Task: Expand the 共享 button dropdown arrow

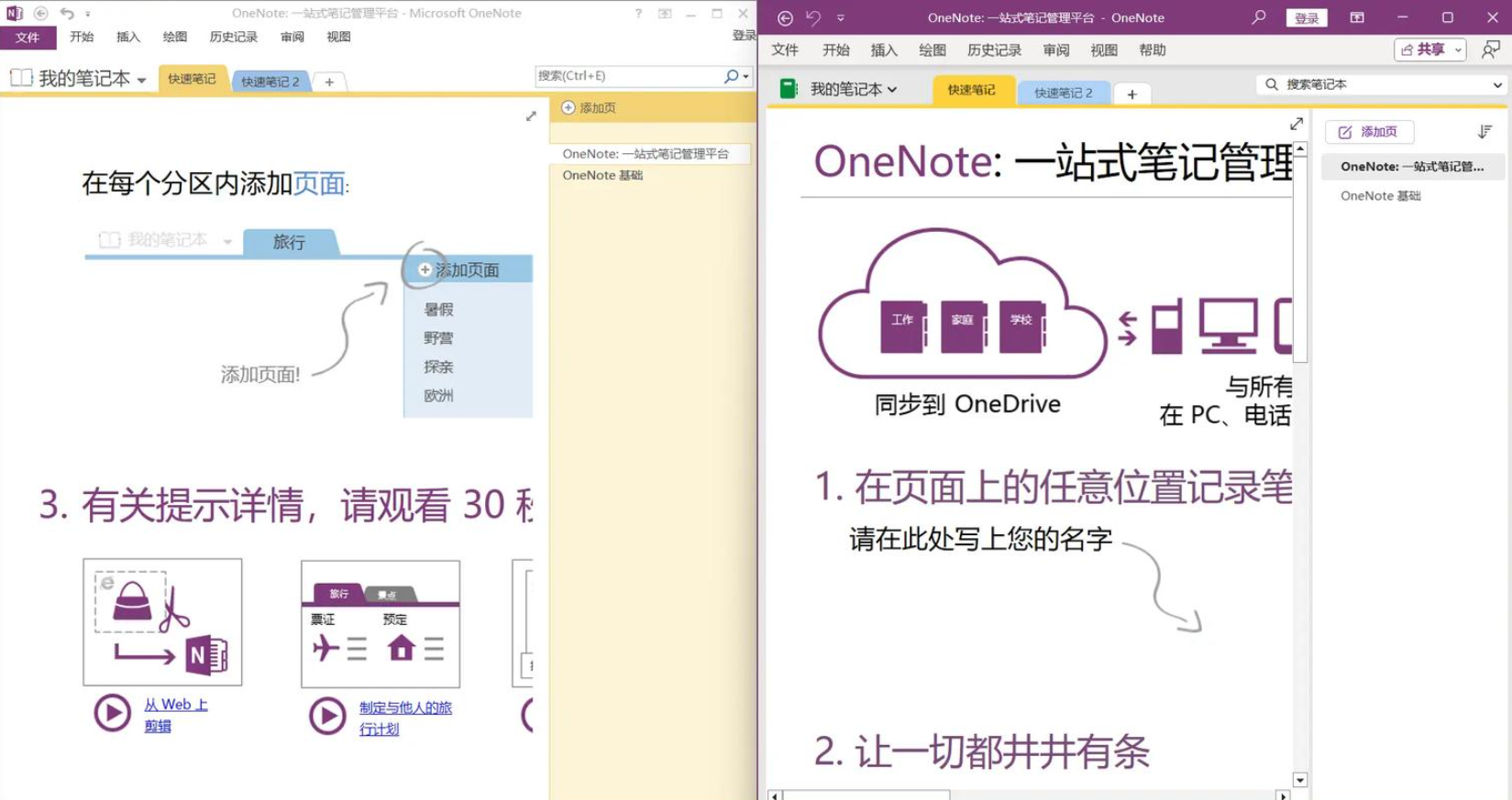Action: [x=1458, y=50]
